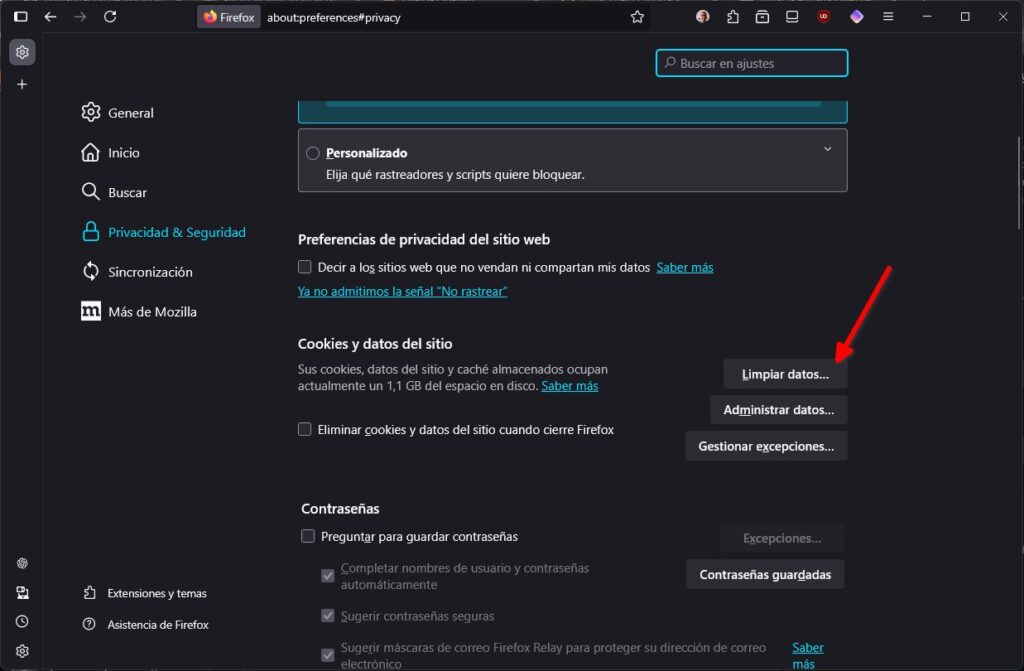Open the Sincronización settings category
1024x671 pixels.
tap(138, 272)
